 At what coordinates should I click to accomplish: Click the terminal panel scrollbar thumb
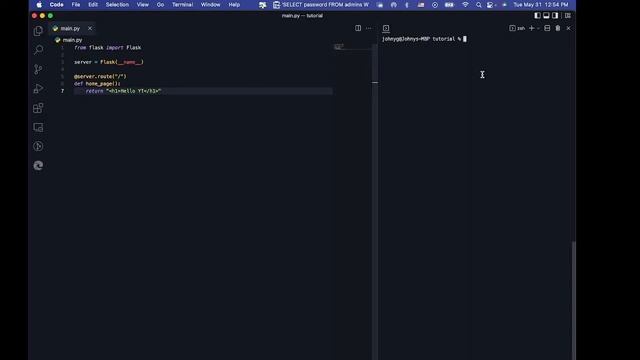pyautogui.click(x=573, y=300)
